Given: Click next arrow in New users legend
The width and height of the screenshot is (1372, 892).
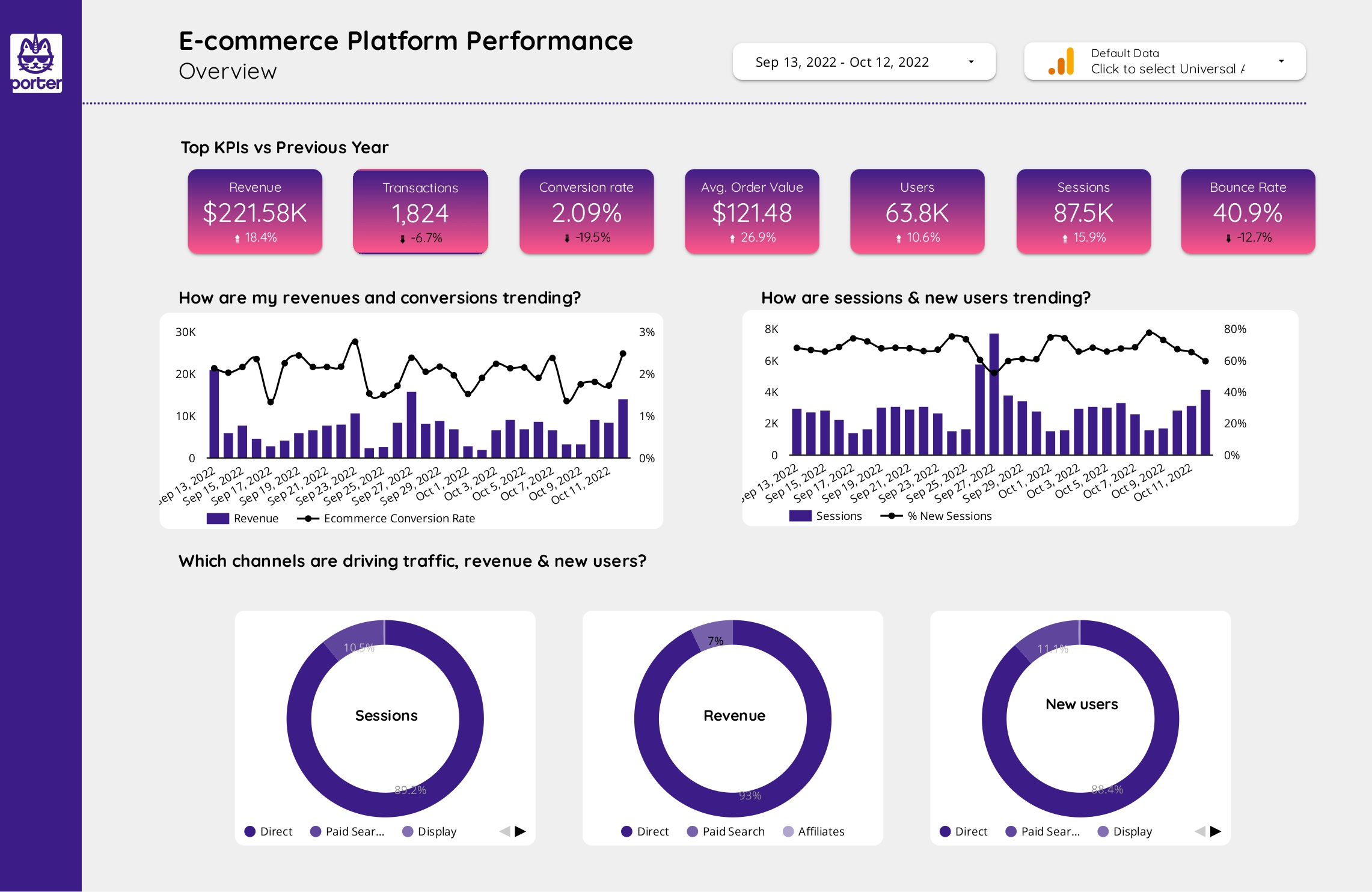Looking at the screenshot, I should pos(1216,831).
